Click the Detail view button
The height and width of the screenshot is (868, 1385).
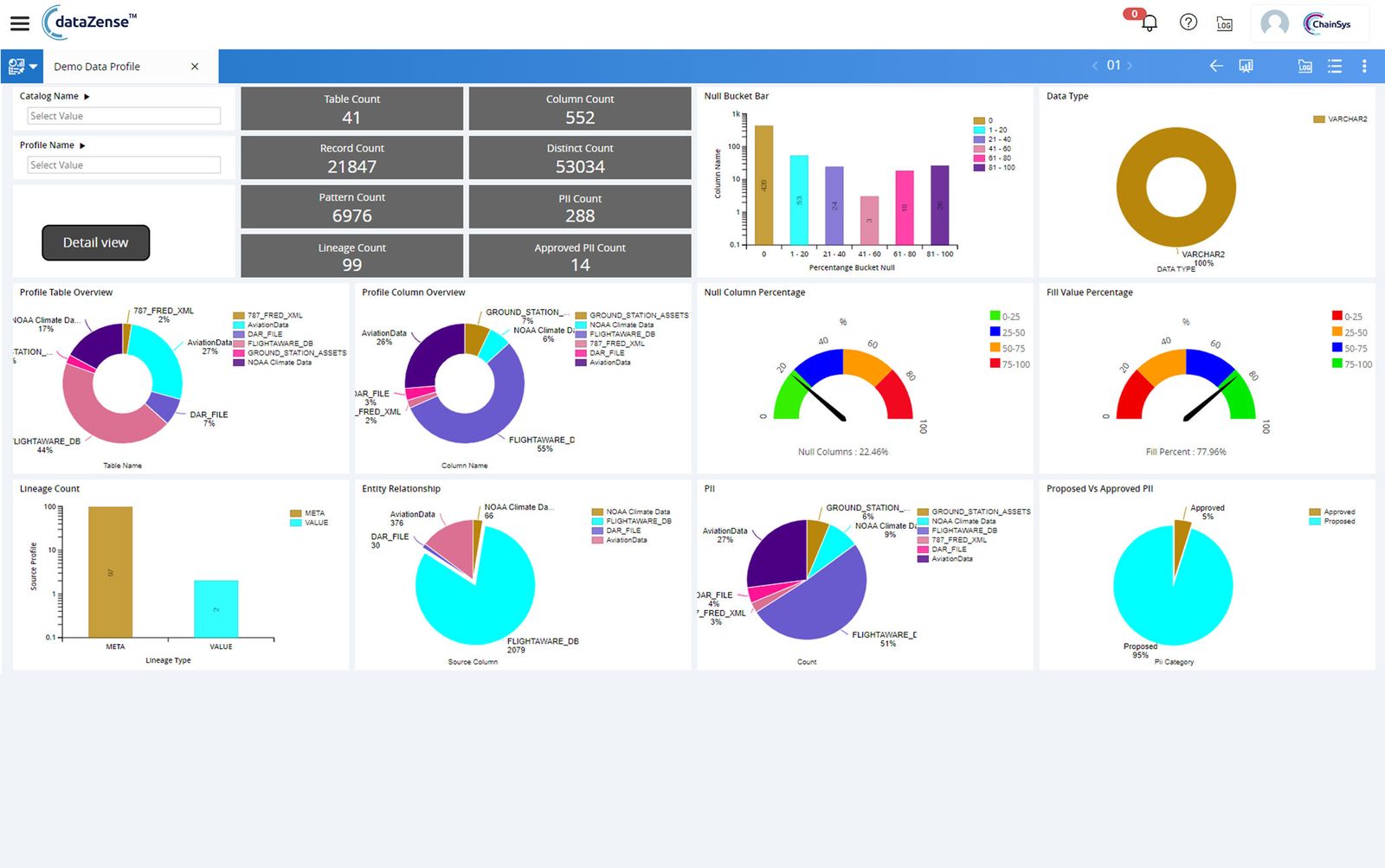click(95, 242)
